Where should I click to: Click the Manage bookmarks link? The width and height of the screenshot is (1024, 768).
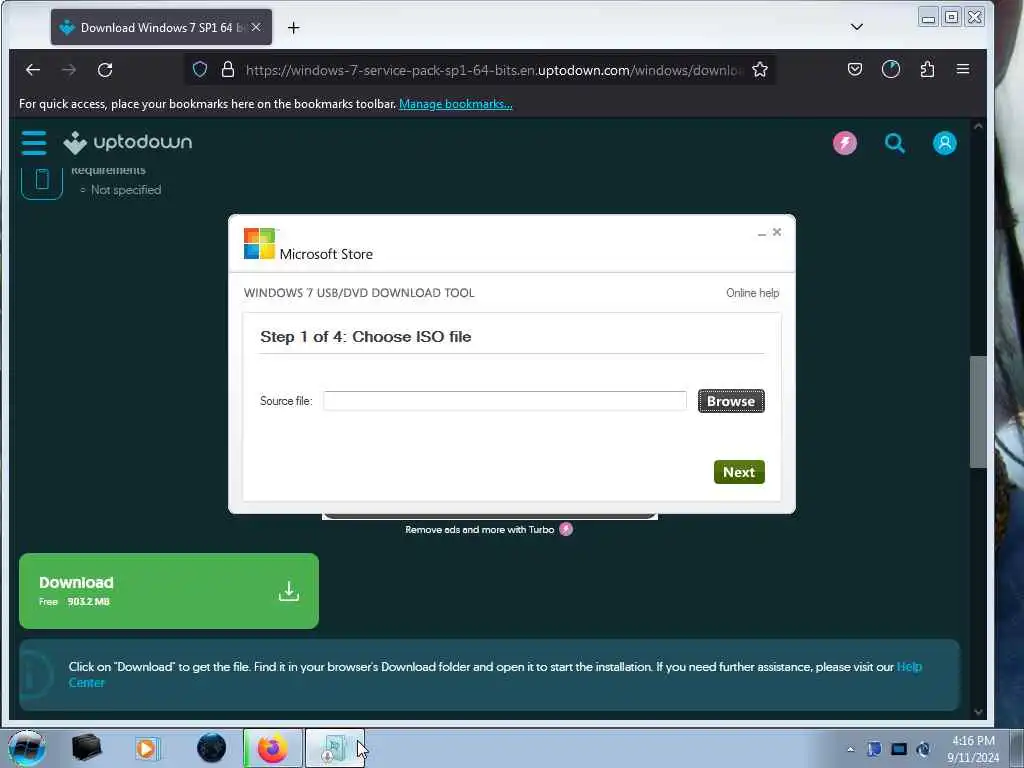pyautogui.click(x=455, y=104)
